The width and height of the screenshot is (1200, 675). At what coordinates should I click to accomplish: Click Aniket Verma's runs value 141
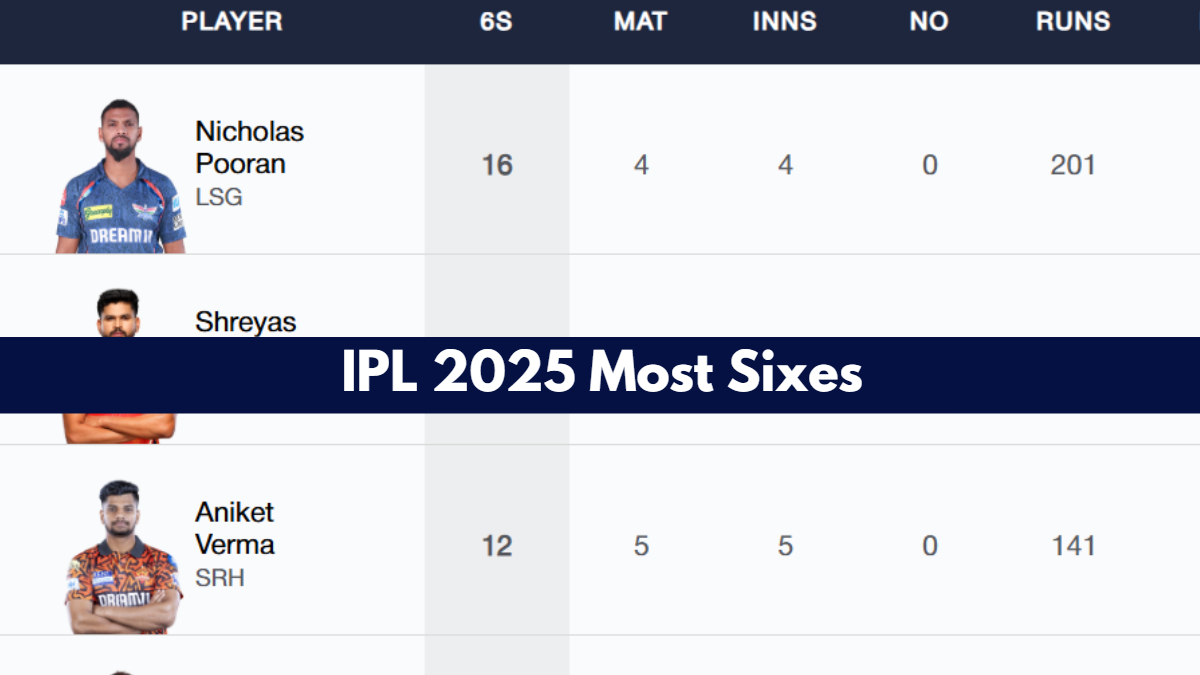pyautogui.click(x=1073, y=546)
